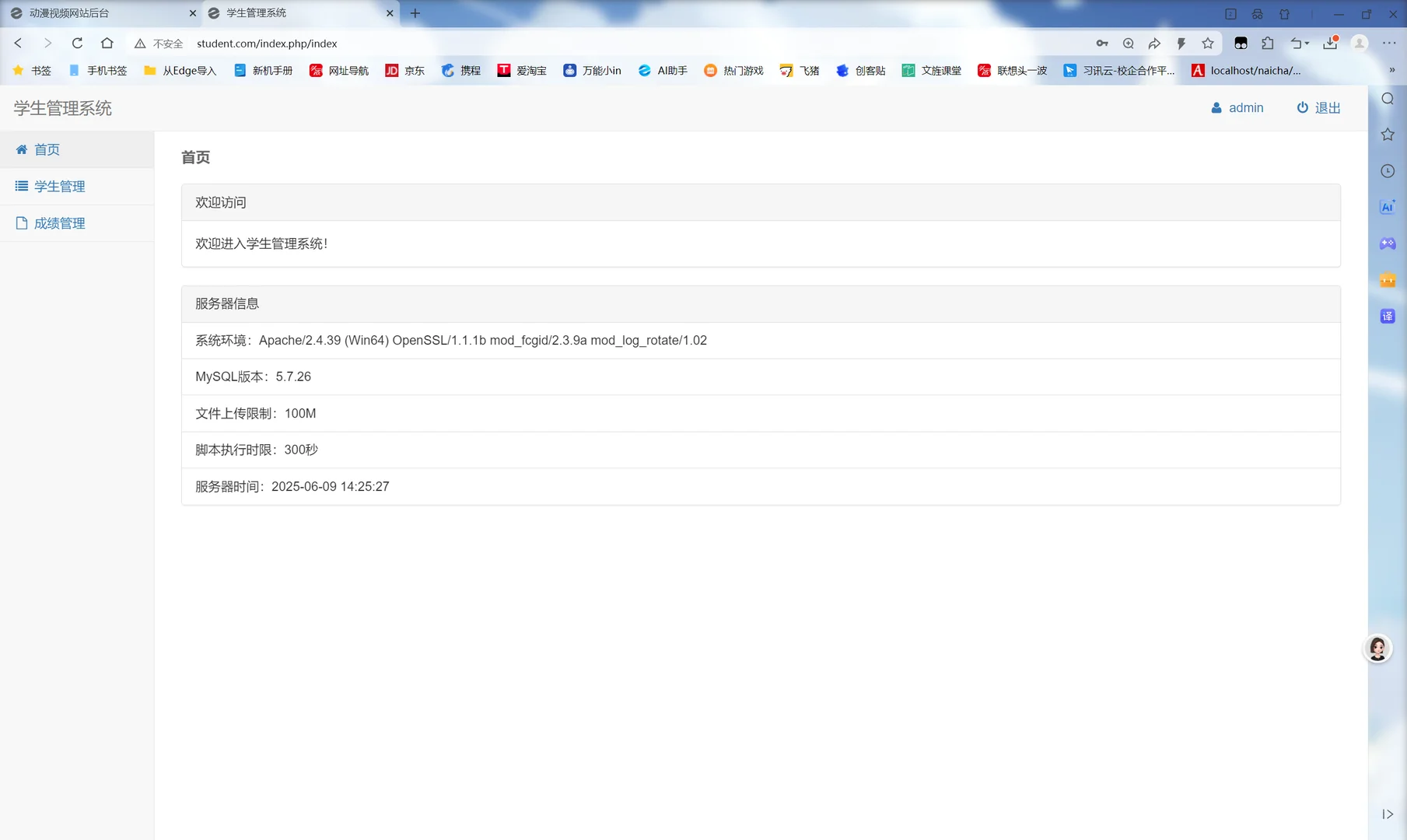The image size is (1407, 840).
Task: Expand the 从Edge导入 bookmarks folder
Action: [x=179, y=70]
